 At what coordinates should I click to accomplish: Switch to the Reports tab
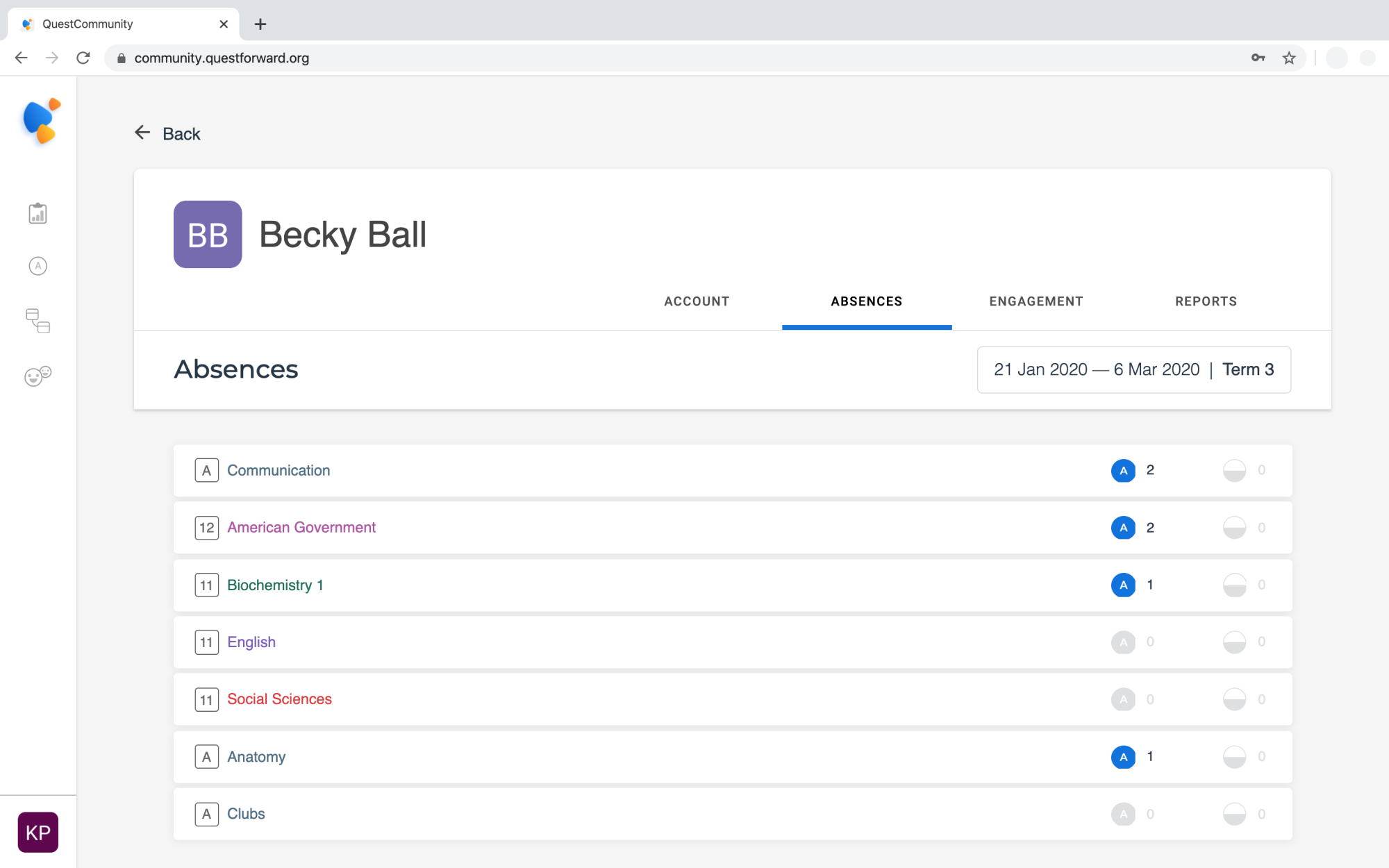point(1206,301)
